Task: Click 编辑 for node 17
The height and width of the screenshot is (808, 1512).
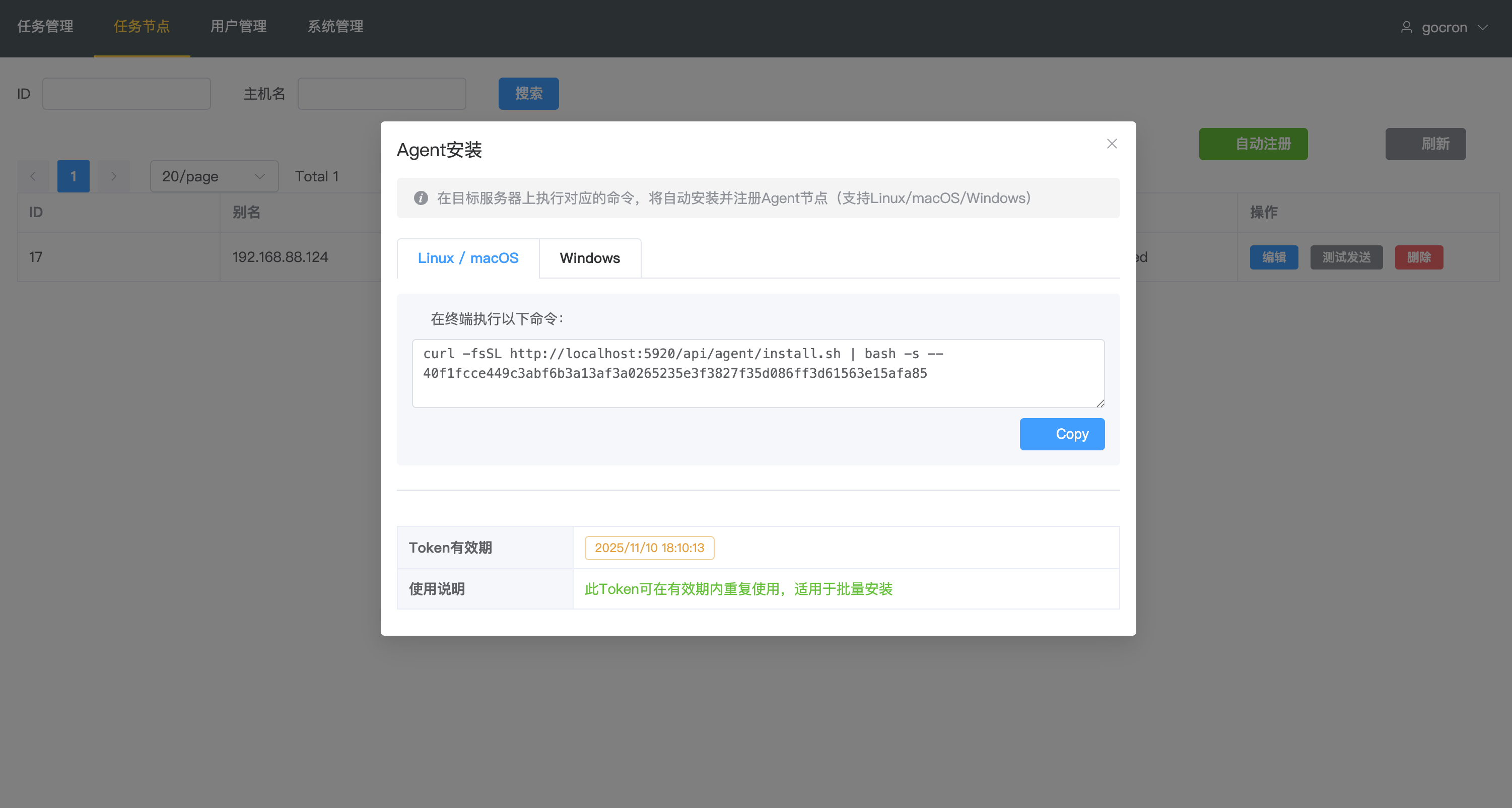Action: coord(1274,257)
